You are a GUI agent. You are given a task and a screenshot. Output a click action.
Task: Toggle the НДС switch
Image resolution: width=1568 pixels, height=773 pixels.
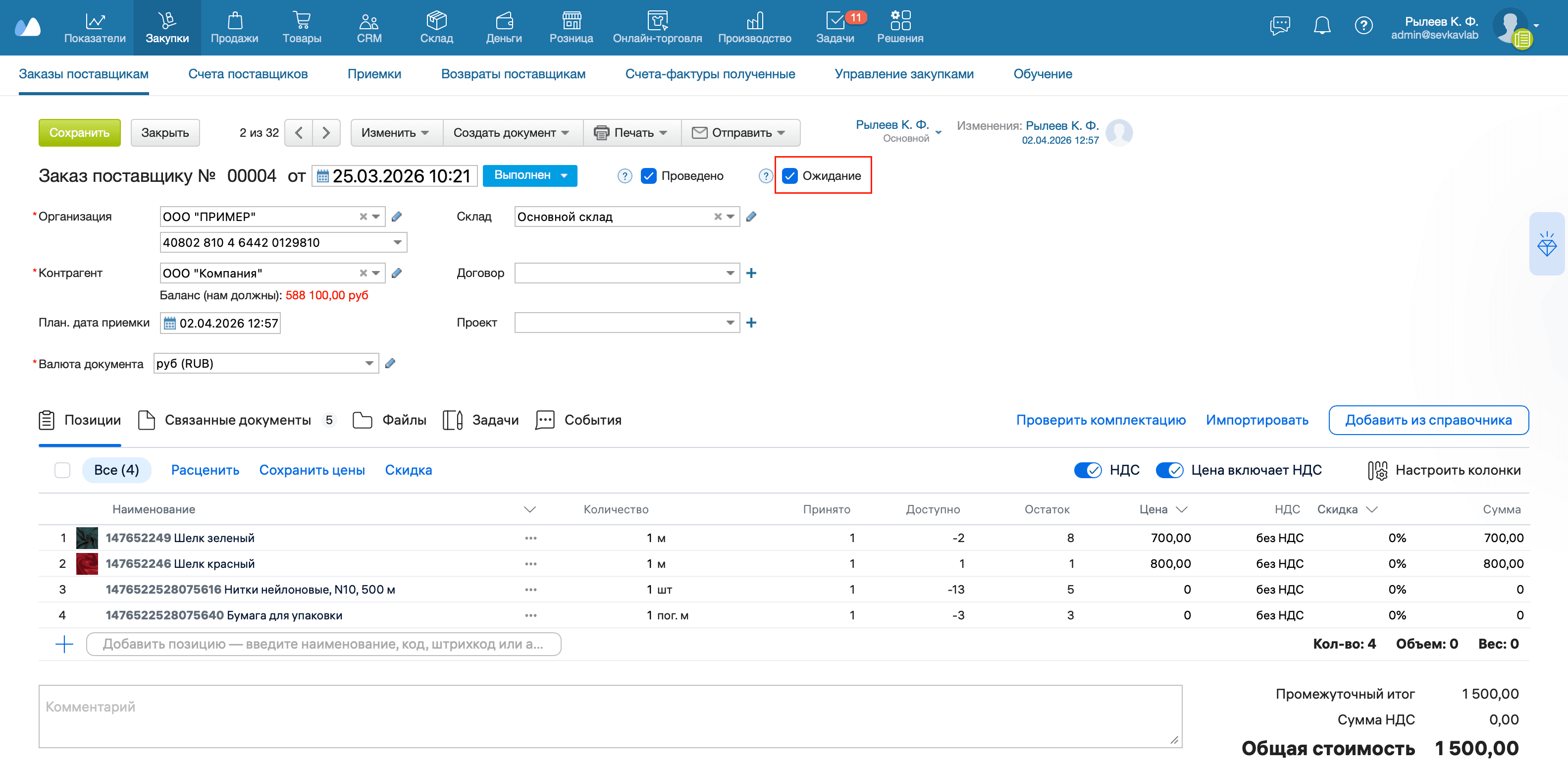1088,470
